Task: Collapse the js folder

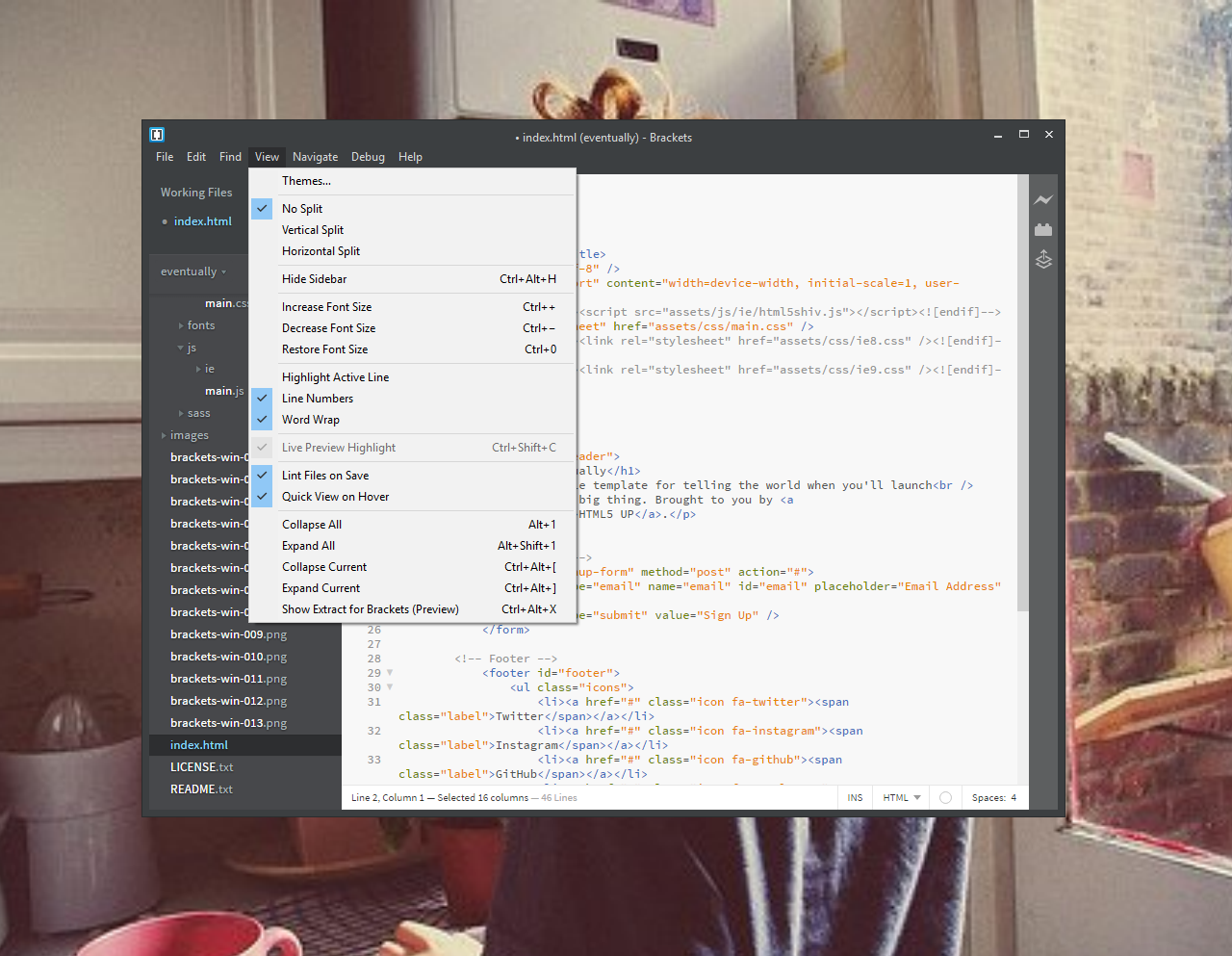Action: tap(181, 349)
